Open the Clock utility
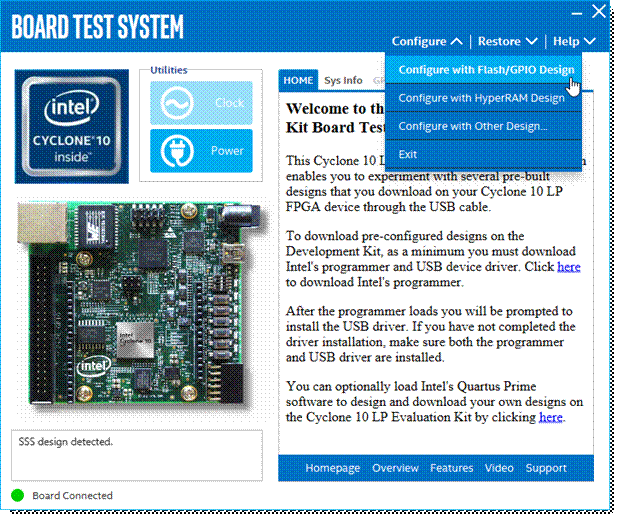The width and height of the screenshot is (623, 523). [x=201, y=103]
